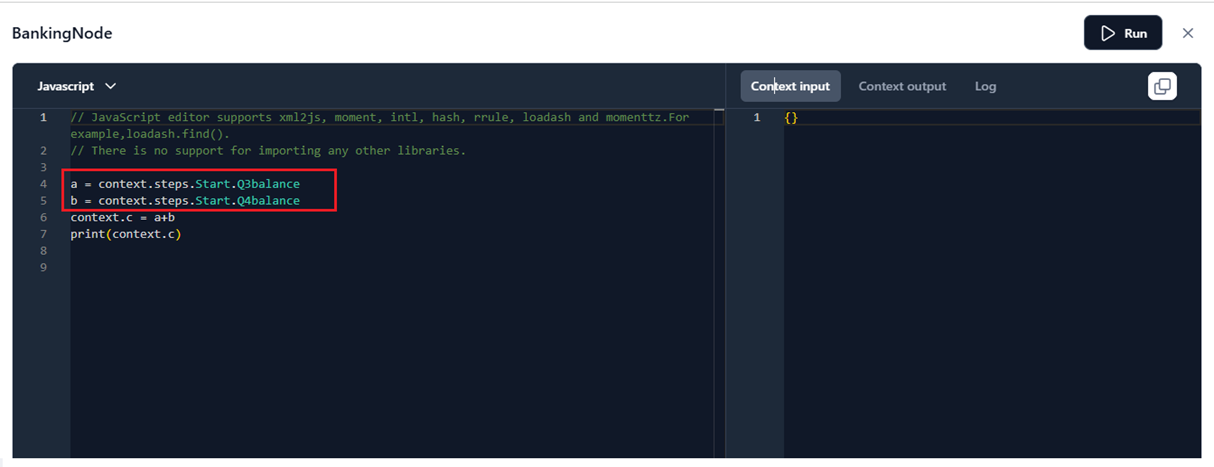
Task: Click the comment about importing other libraries
Action: coord(268,151)
